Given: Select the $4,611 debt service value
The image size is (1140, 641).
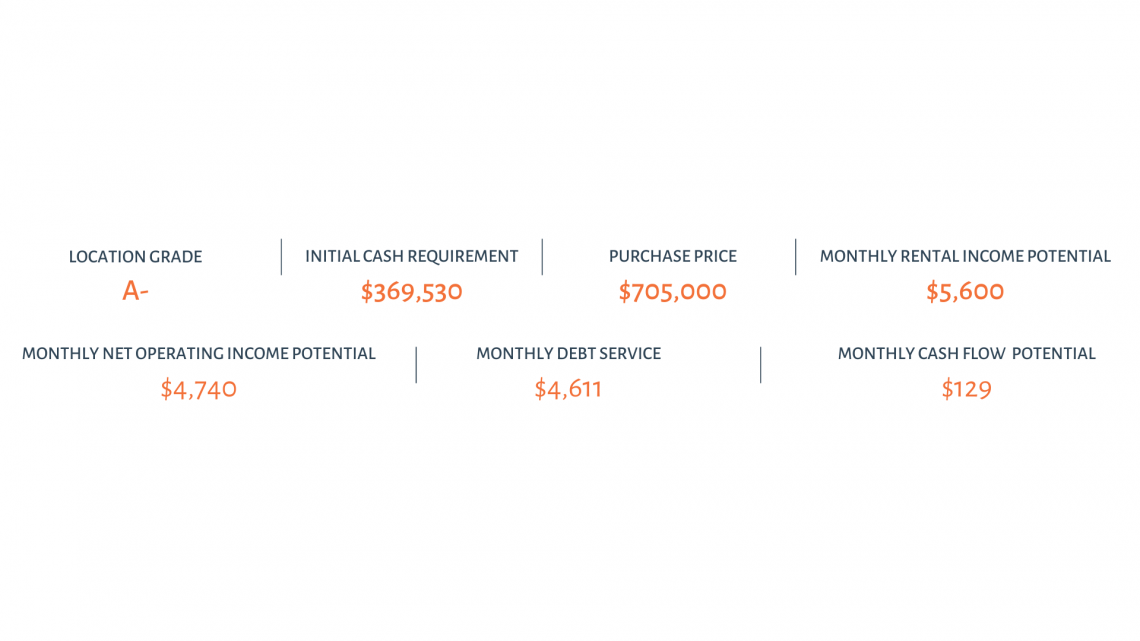Looking at the screenshot, I should [569, 389].
